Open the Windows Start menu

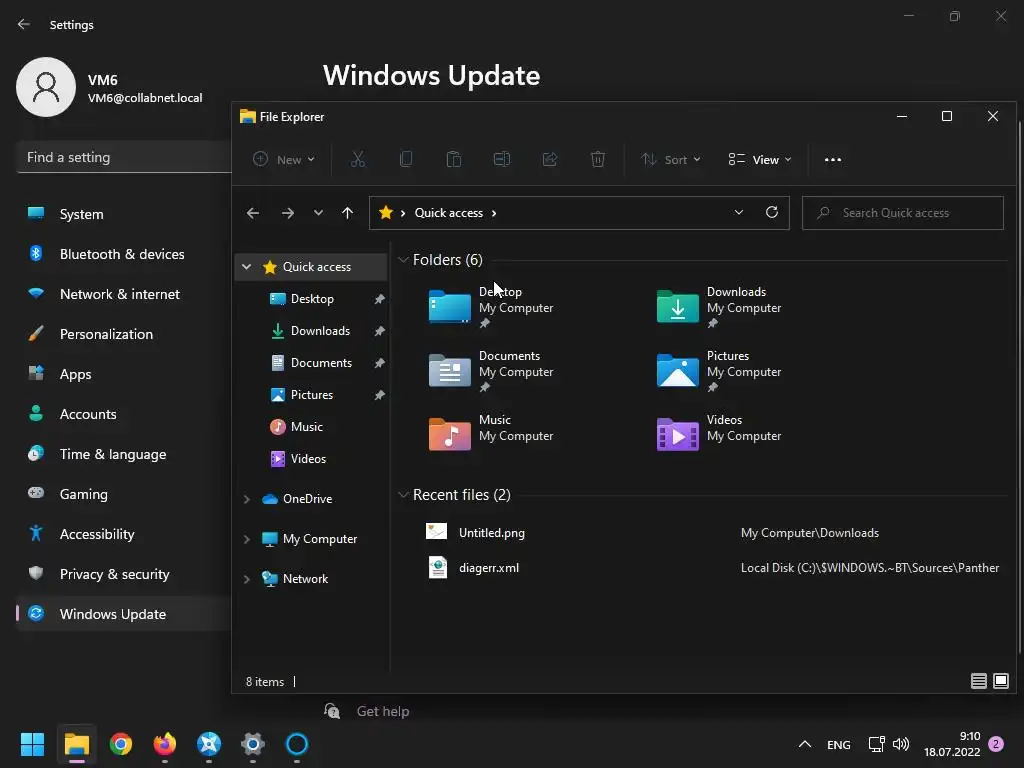(x=32, y=744)
